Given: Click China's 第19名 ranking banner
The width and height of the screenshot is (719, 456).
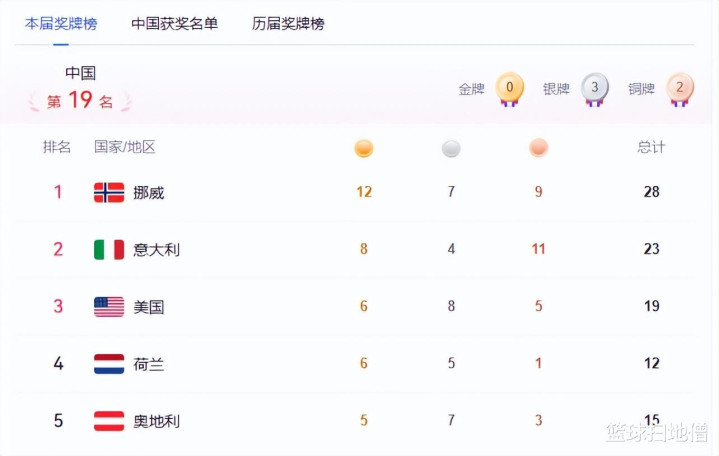Looking at the screenshot, I should click(x=80, y=100).
